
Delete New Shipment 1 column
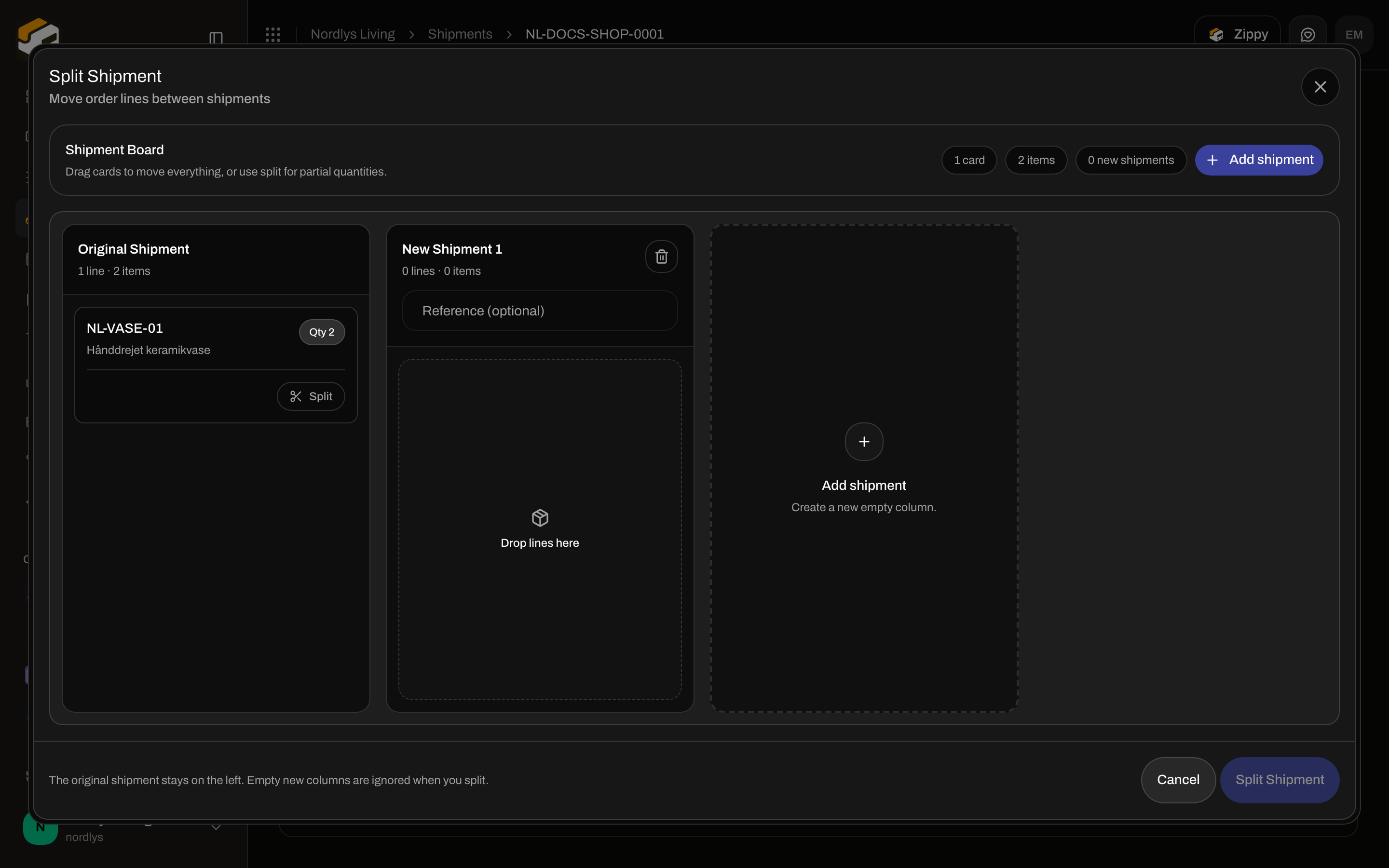(661, 256)
